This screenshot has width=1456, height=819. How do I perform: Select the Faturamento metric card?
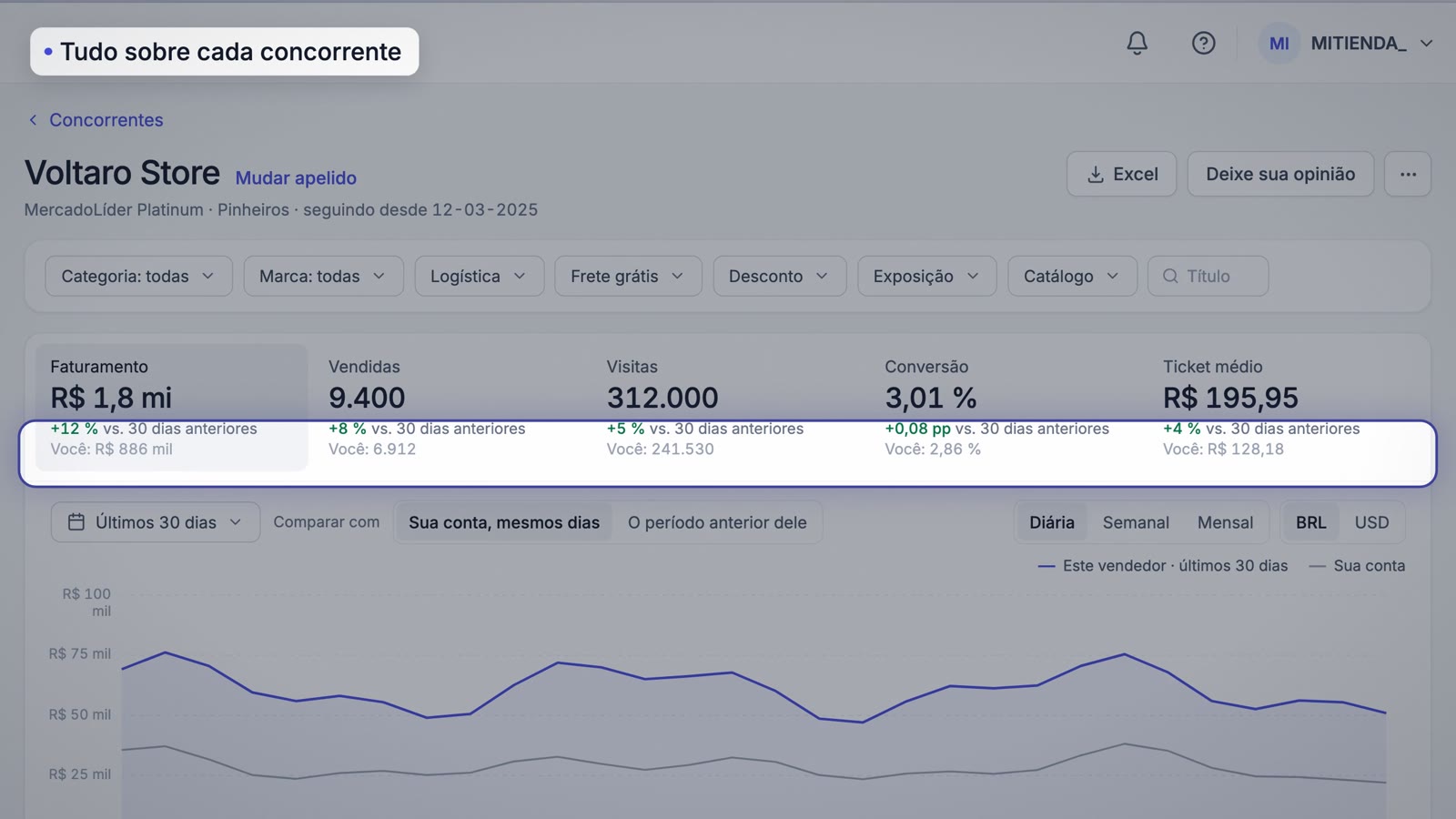pyautogui.click(x=171, y=407)
